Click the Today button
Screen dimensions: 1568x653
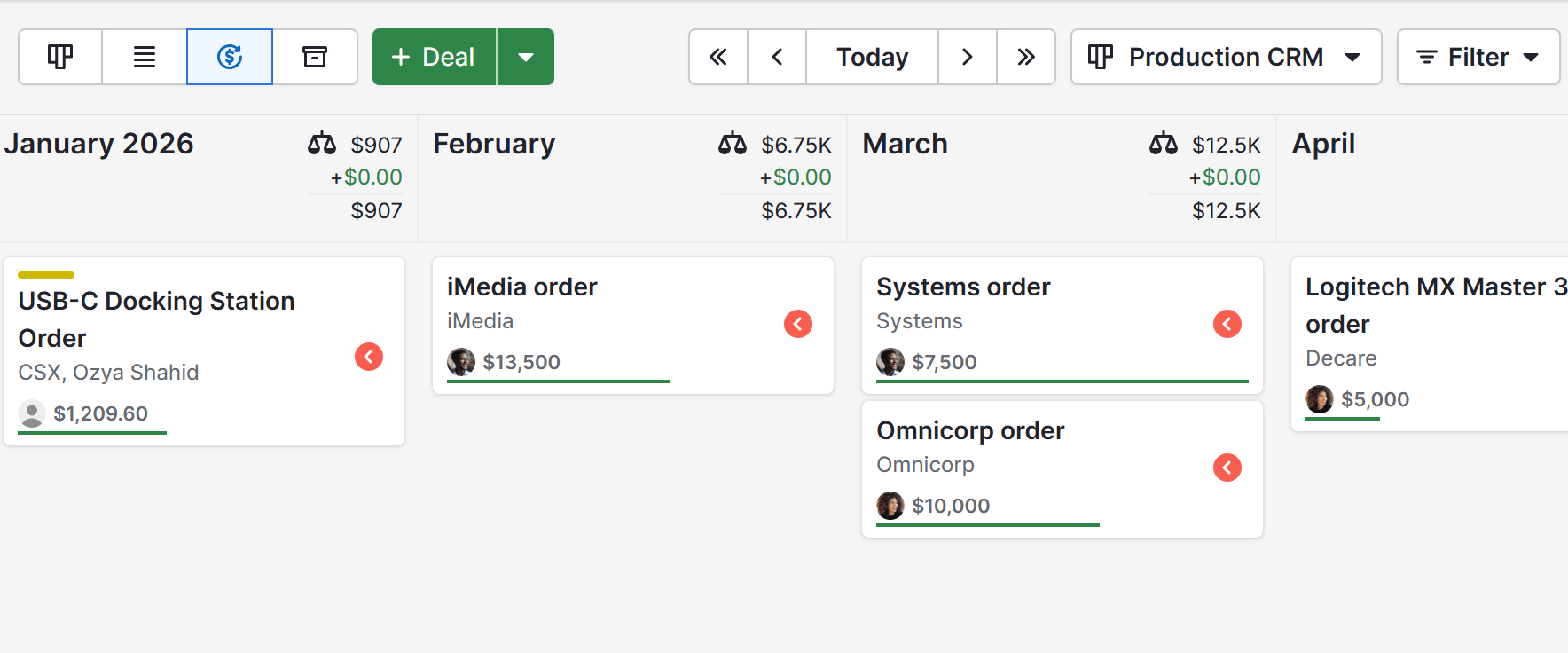(873, 57)
